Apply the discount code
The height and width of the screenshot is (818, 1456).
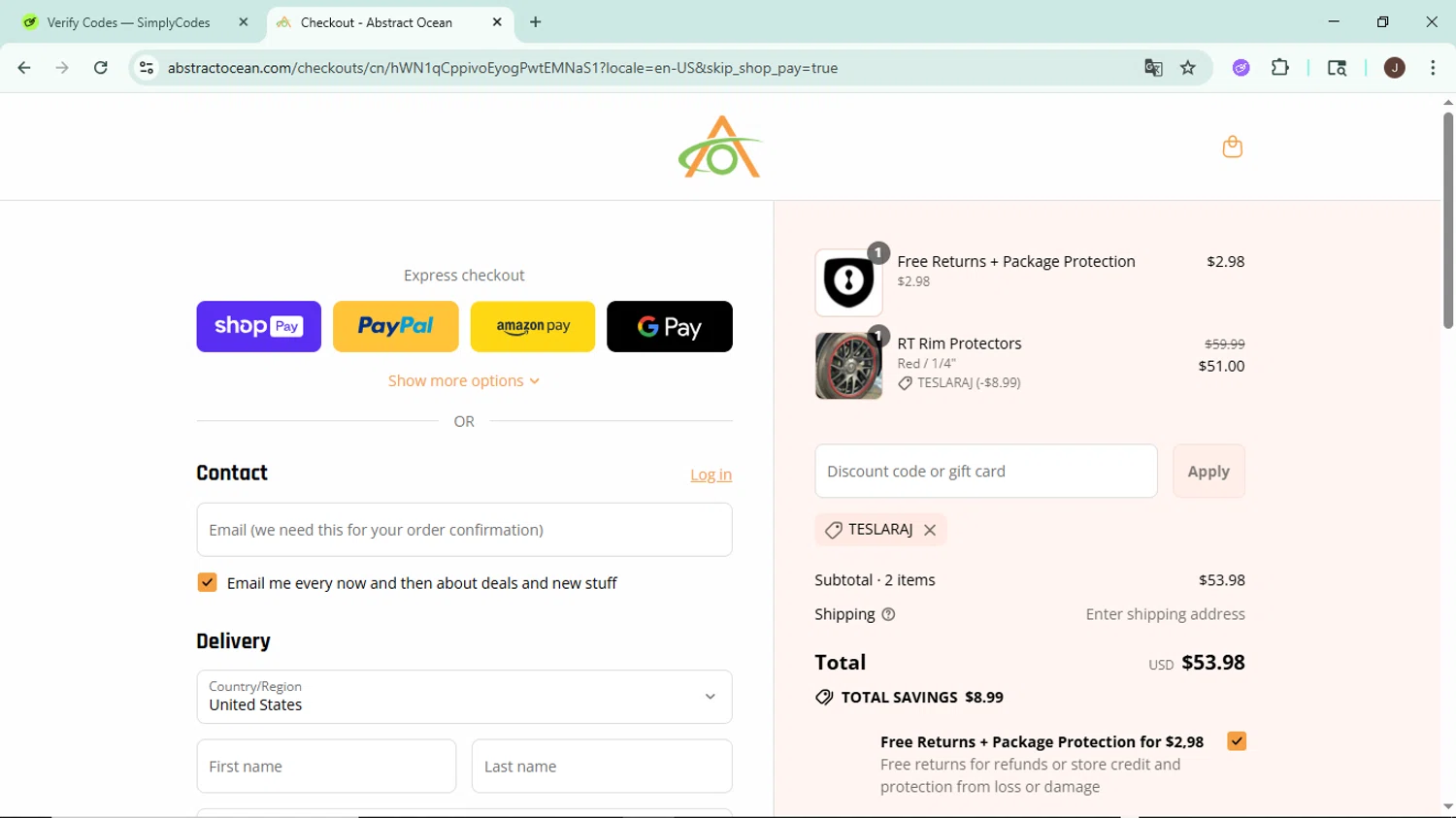click(x=1208, y=471)
